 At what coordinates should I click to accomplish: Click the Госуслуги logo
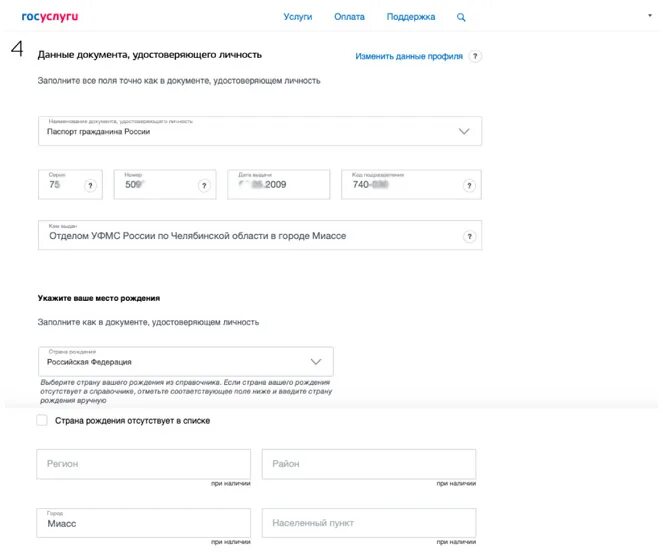click(x=50, y=17)
